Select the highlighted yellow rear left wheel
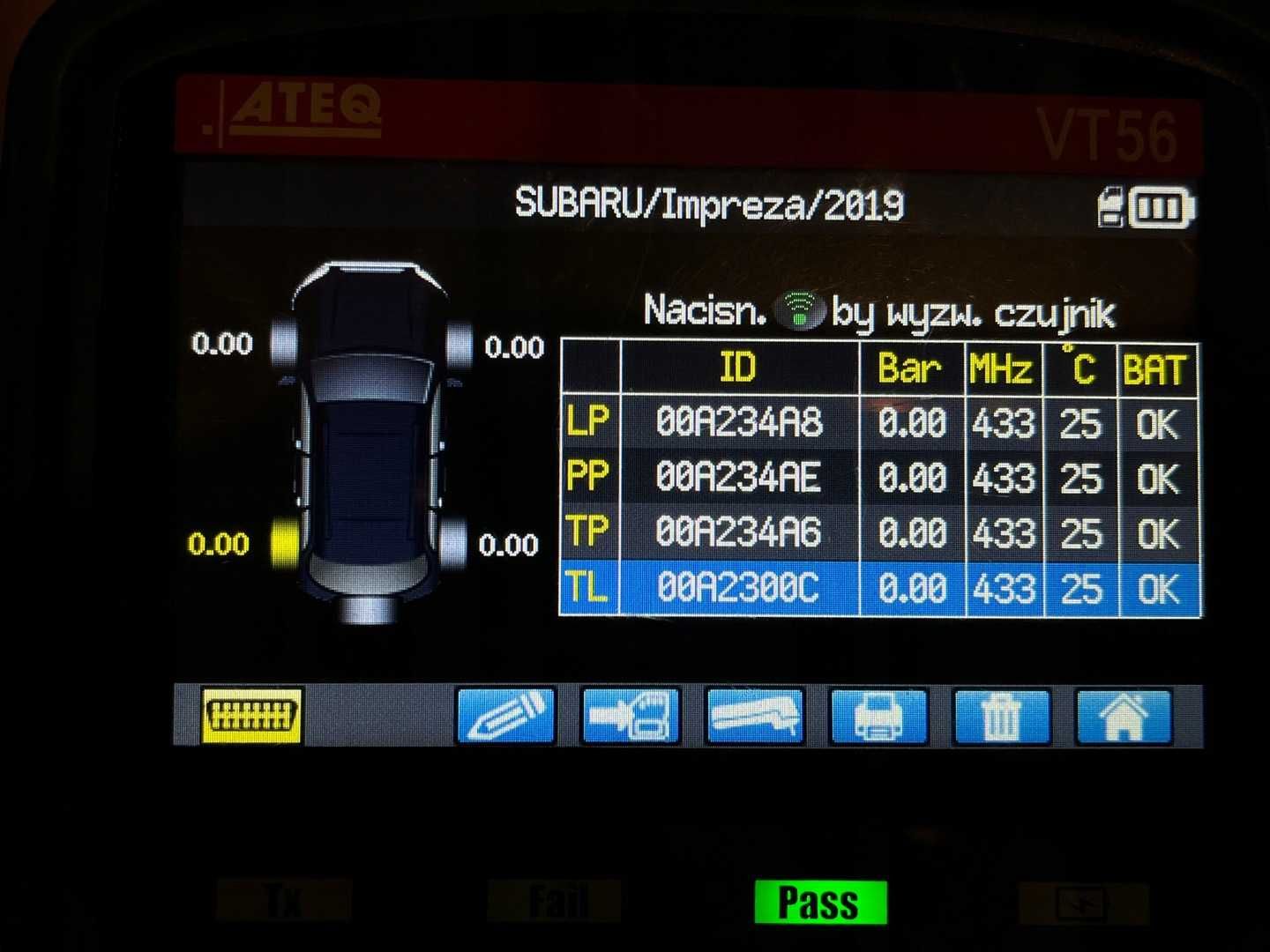The width and height of the screenshot is (1270, 952). click(285, 541)
